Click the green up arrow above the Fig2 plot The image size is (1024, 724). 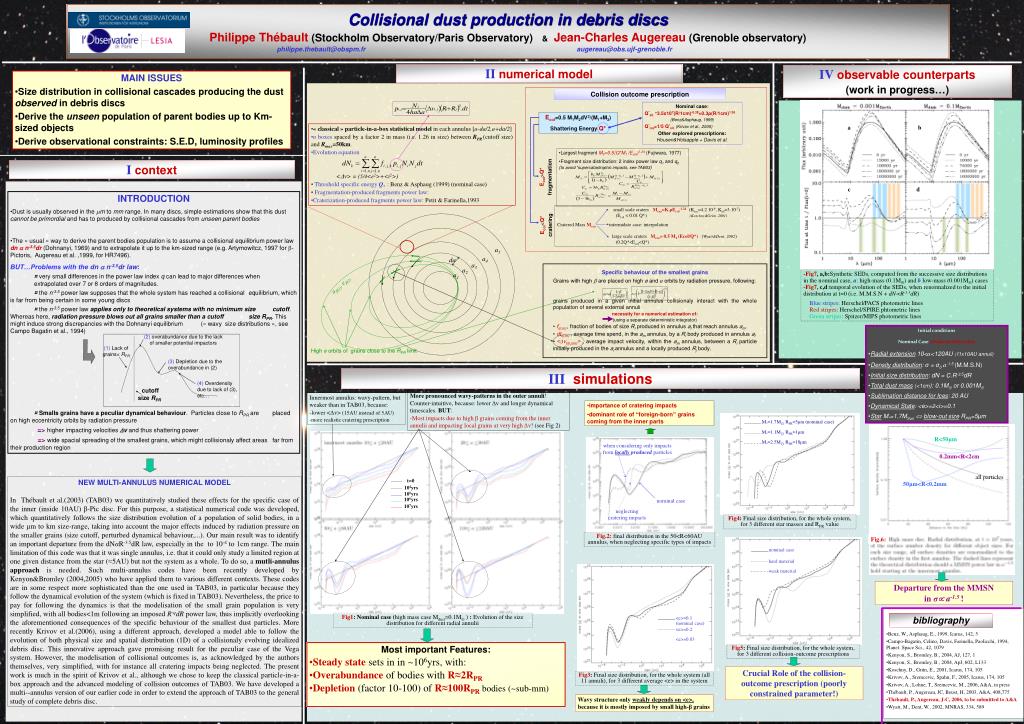pos(649,430)
